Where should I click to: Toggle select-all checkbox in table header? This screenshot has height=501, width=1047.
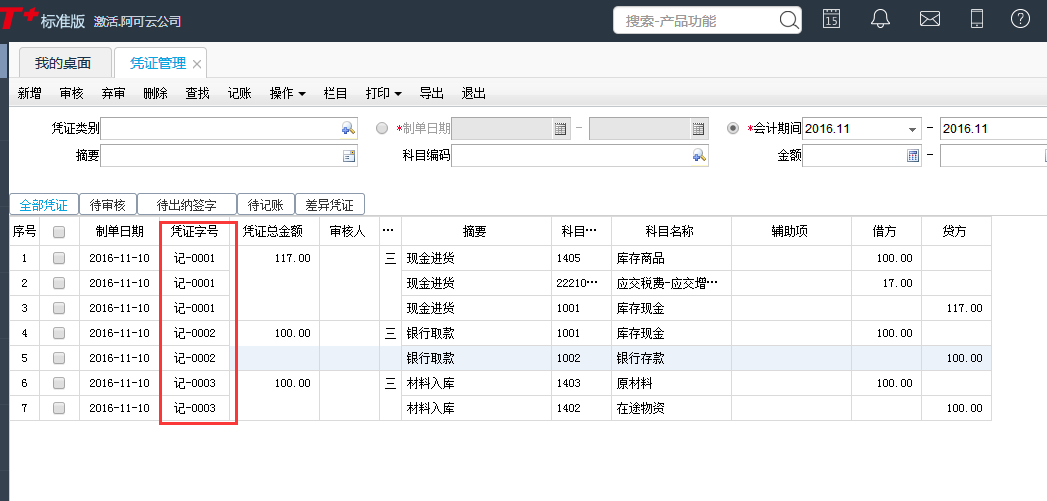point(59,232)
